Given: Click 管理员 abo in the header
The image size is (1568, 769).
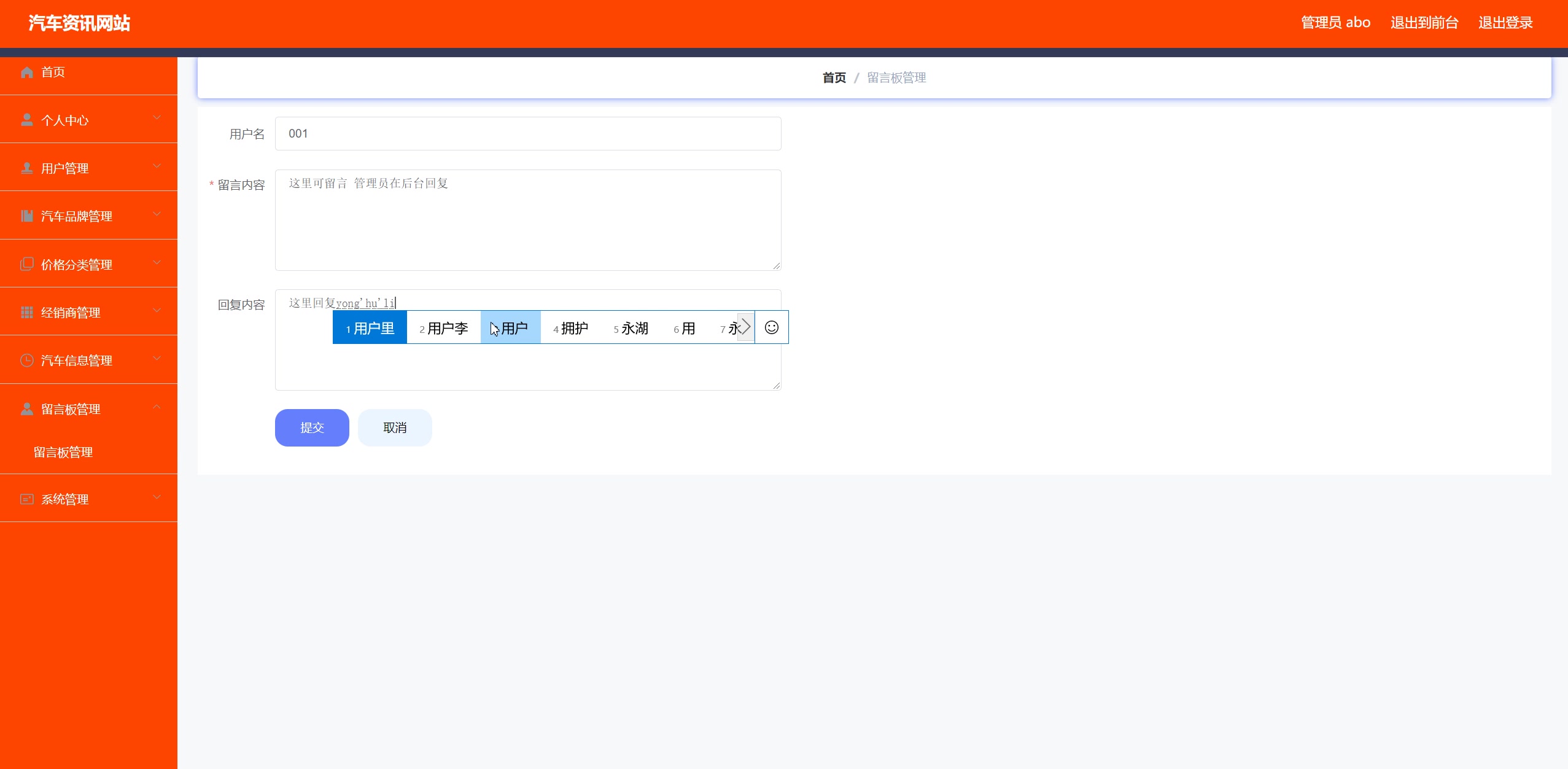Looking at the screenshot, I should [1335, 23].
